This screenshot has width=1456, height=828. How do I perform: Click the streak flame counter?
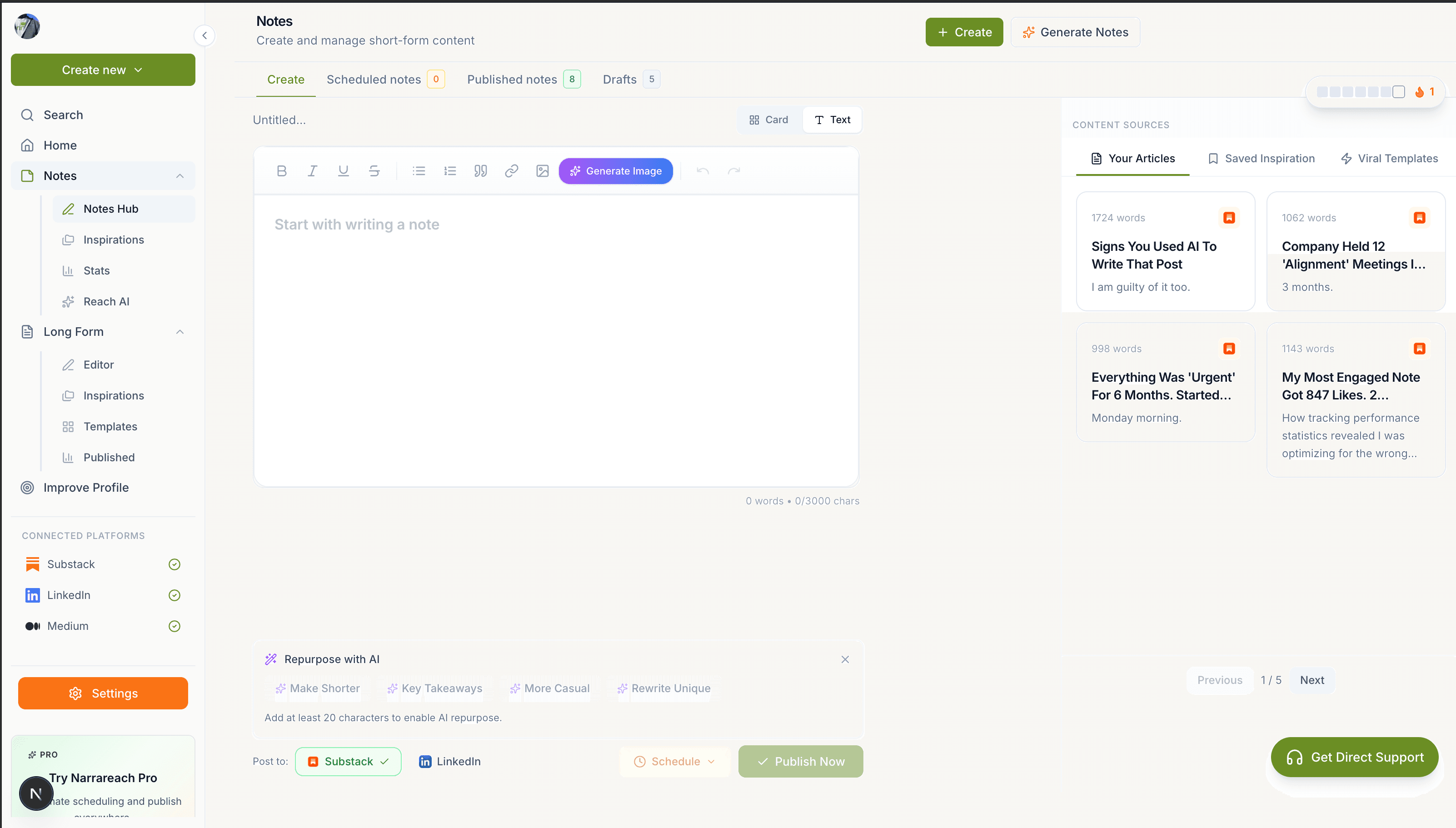pos(1425,91)
